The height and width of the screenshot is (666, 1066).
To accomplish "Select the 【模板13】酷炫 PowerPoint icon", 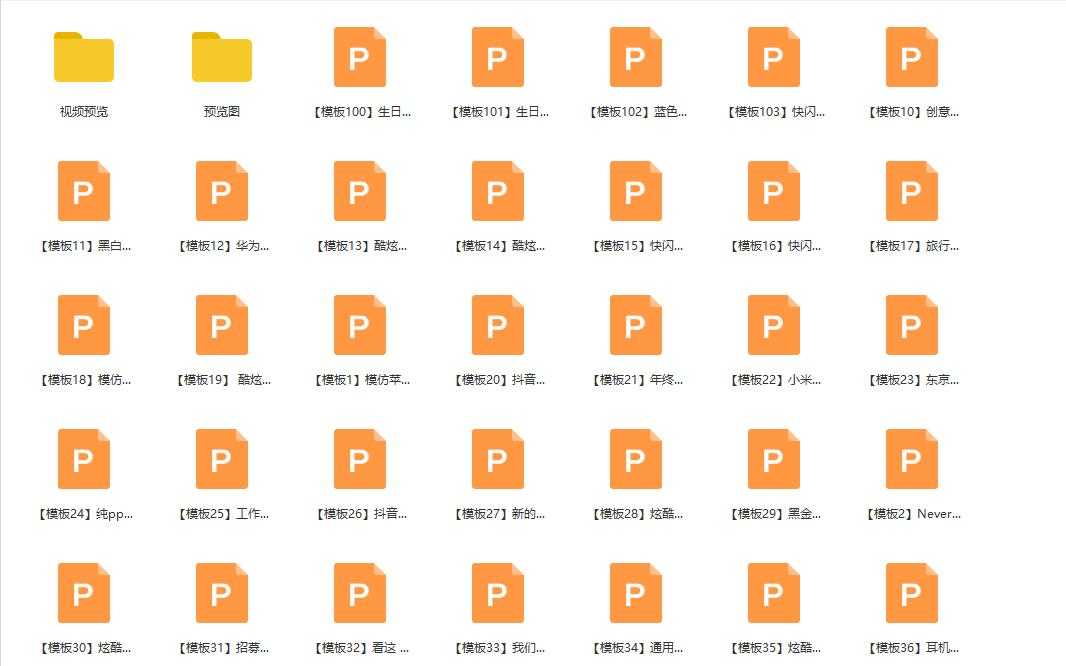I will tap(359, 191).
